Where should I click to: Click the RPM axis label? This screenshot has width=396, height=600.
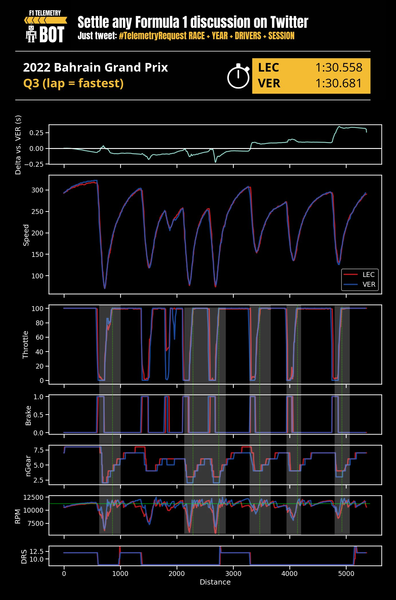tap(18, 516)
